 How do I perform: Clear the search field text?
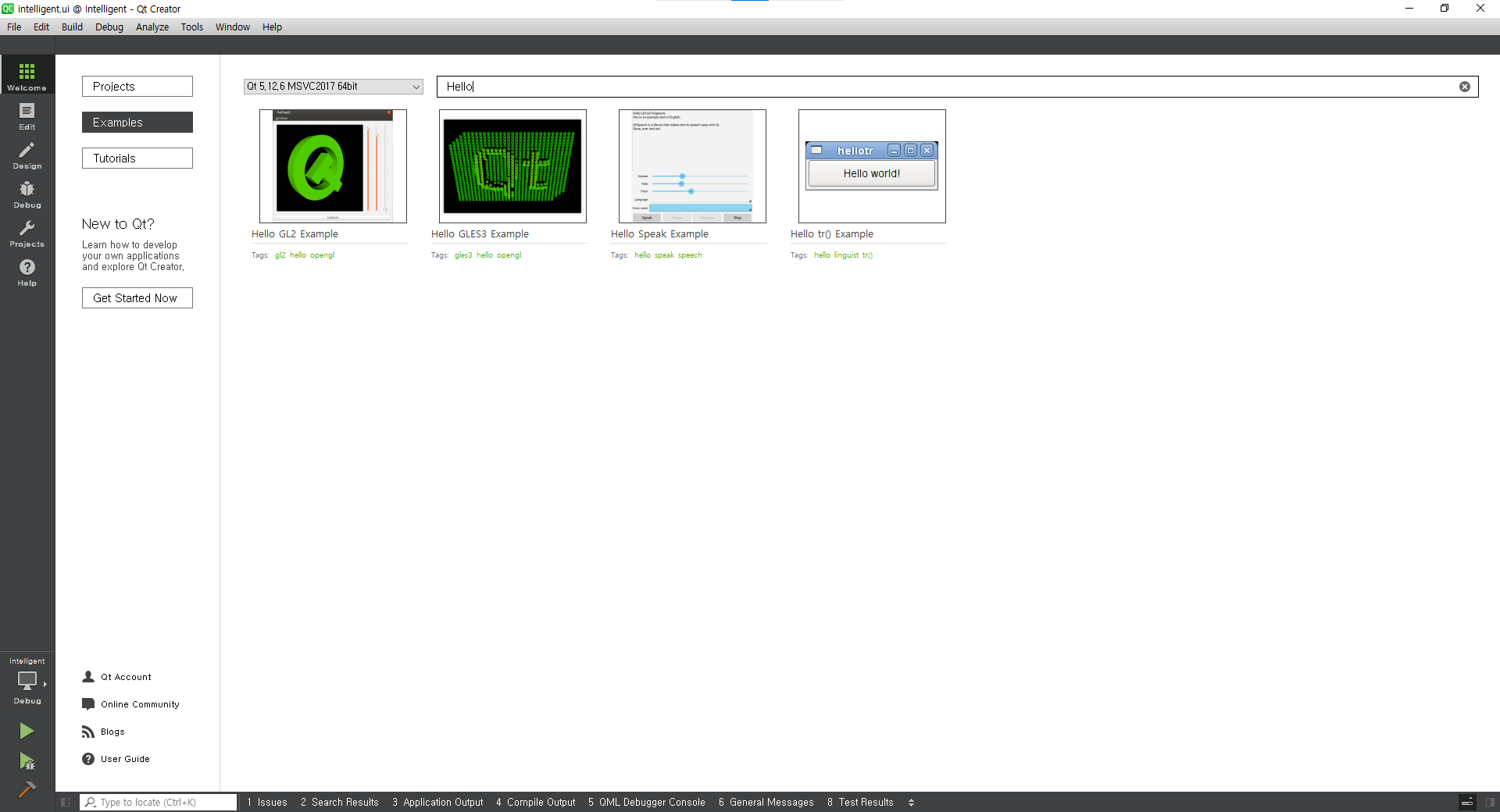point(1465,87)
